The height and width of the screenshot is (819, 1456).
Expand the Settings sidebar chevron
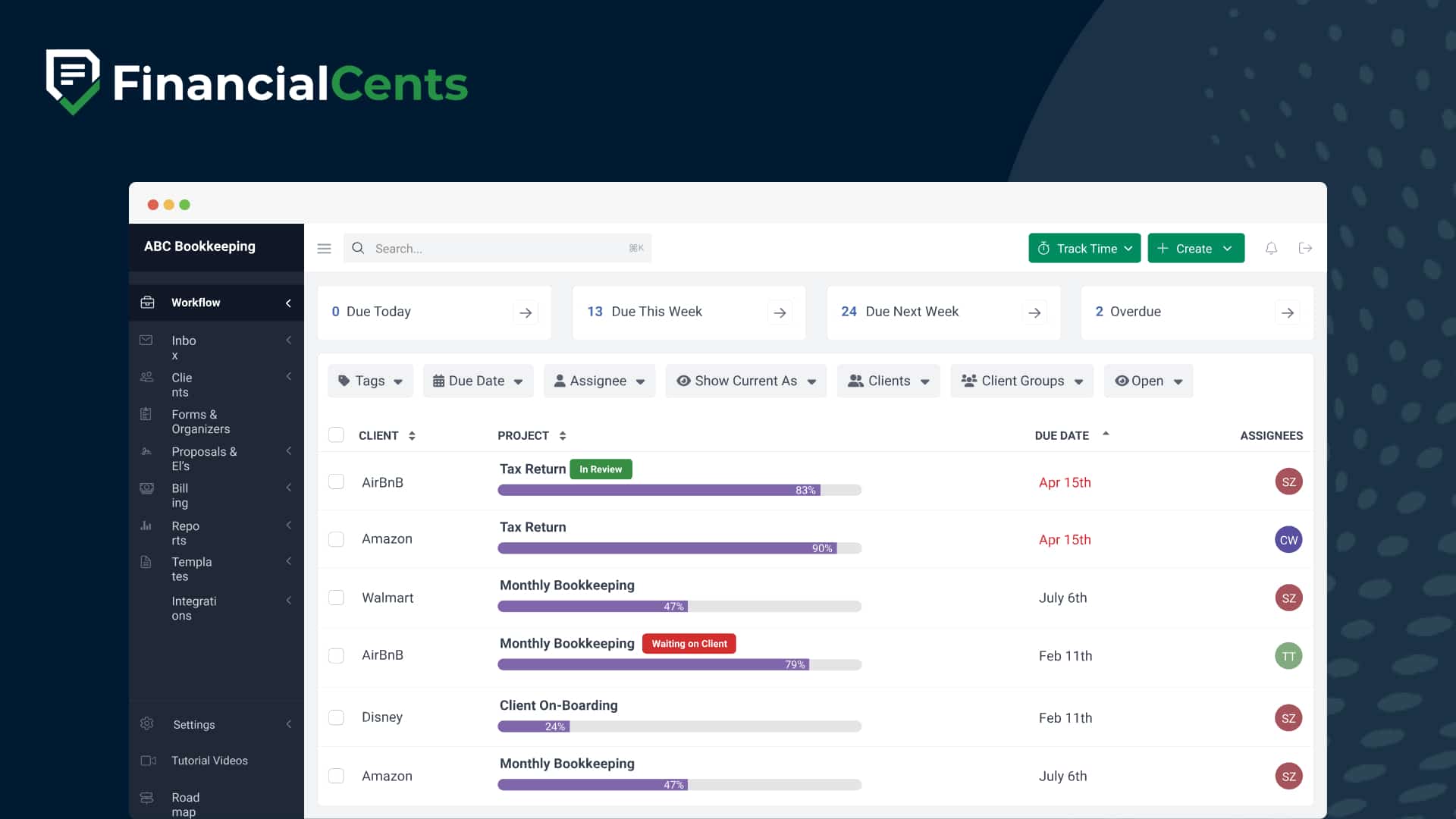288,724
